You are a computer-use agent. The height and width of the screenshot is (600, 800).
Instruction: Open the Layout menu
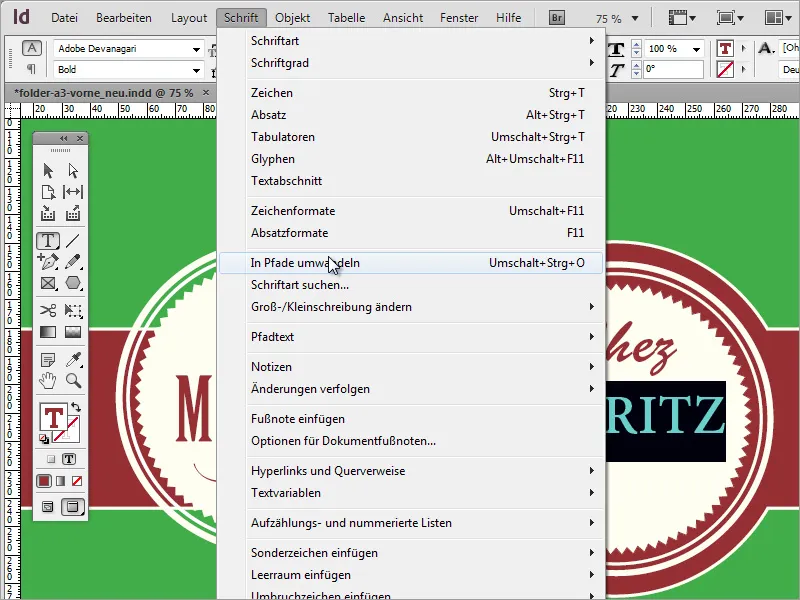(189, 18)
